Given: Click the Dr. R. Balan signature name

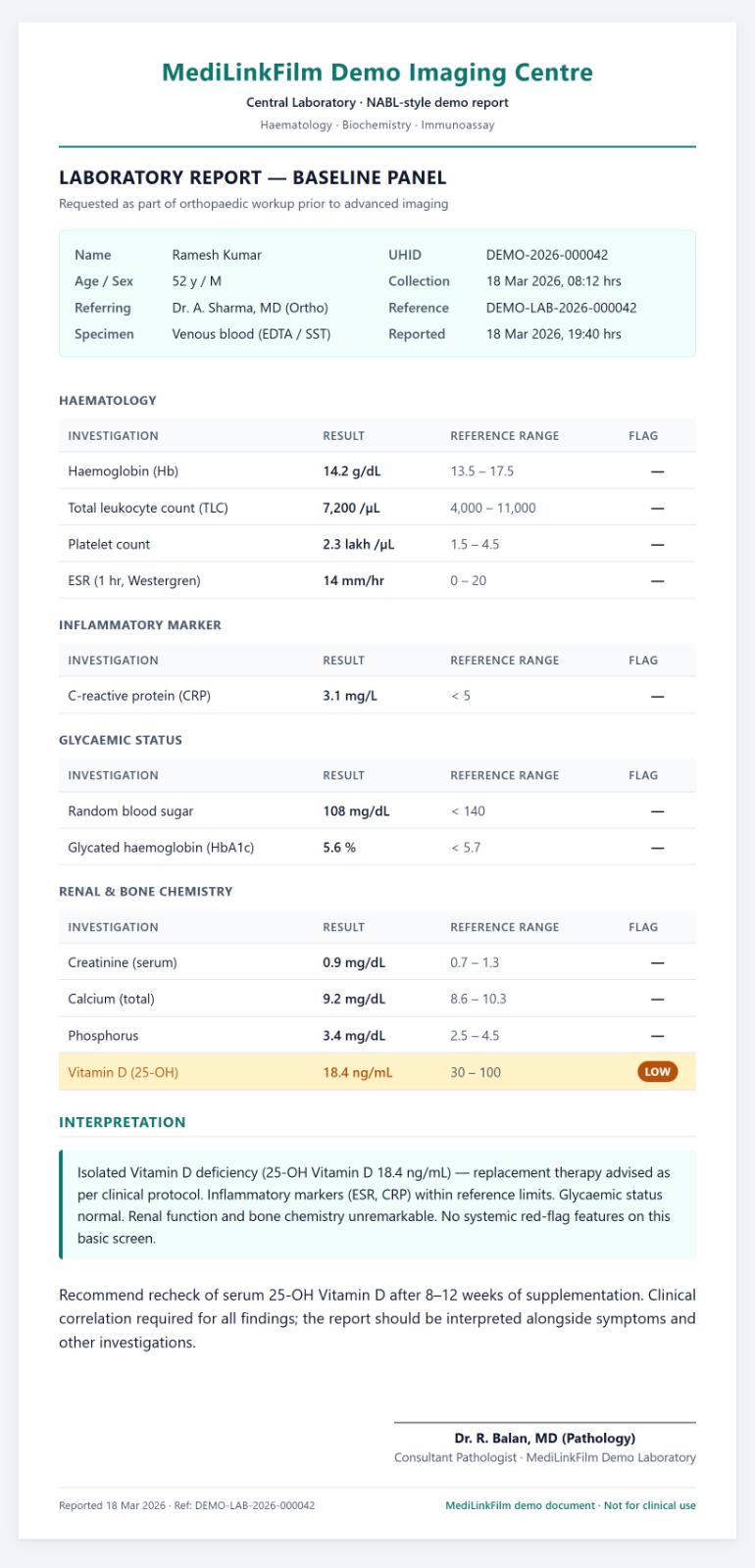Looking at the screenshot, I should coord(545,1438).
